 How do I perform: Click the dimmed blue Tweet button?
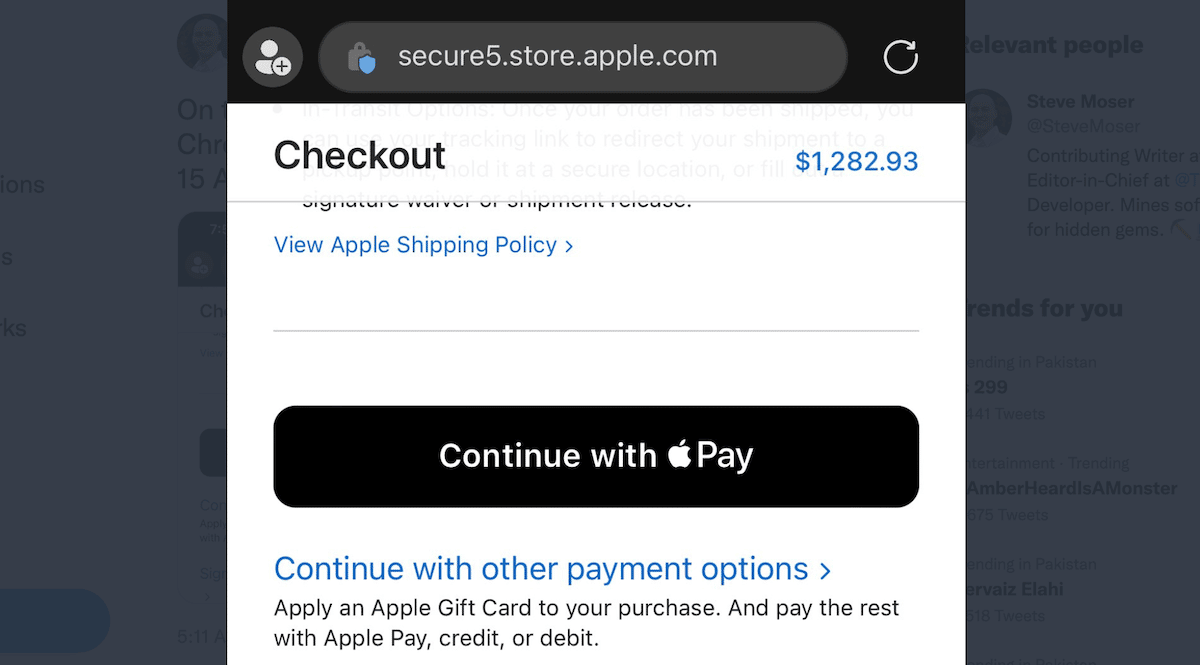(x=55, y=620)
